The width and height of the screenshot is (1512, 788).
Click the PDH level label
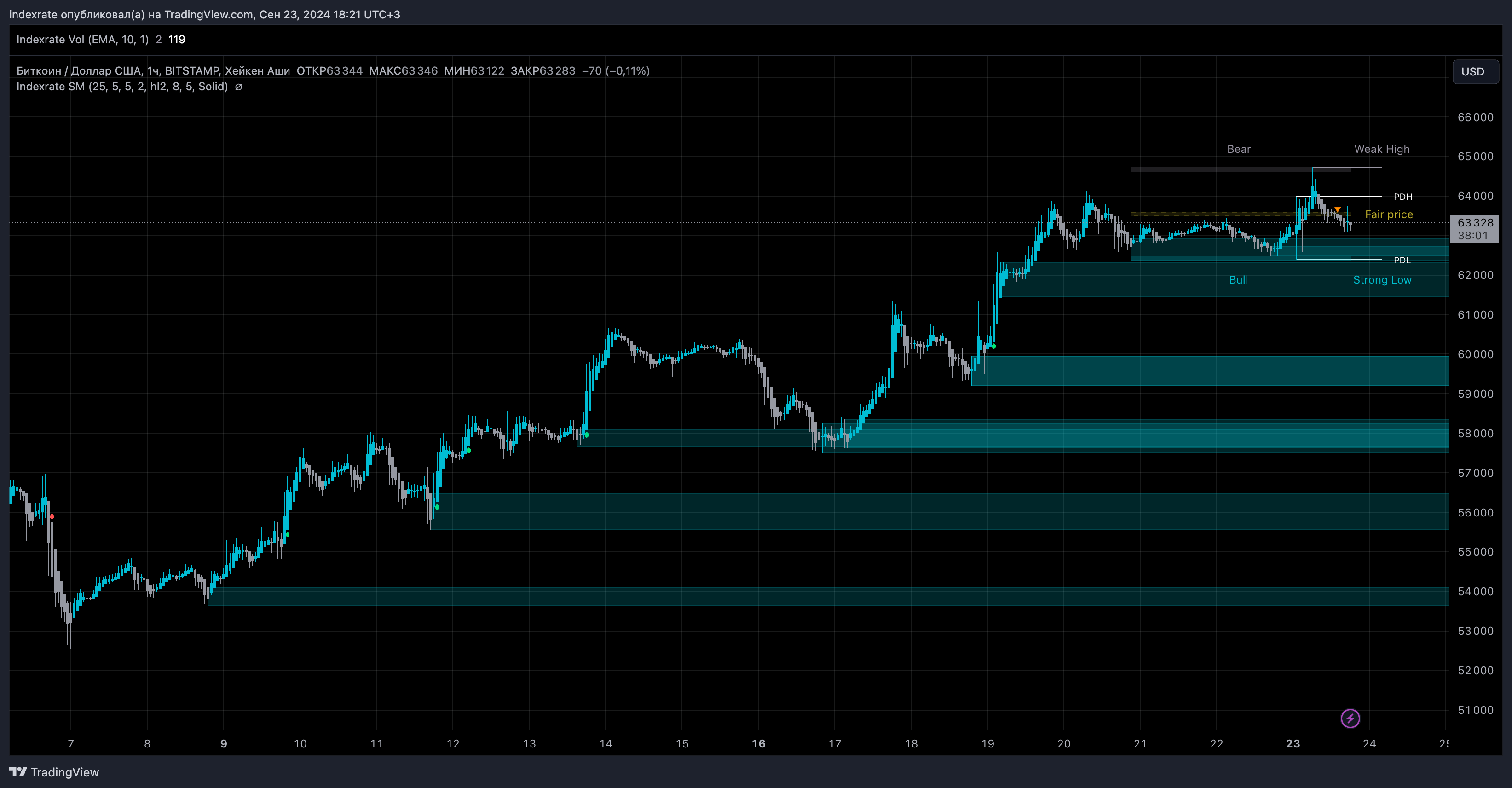point(1403,197)
